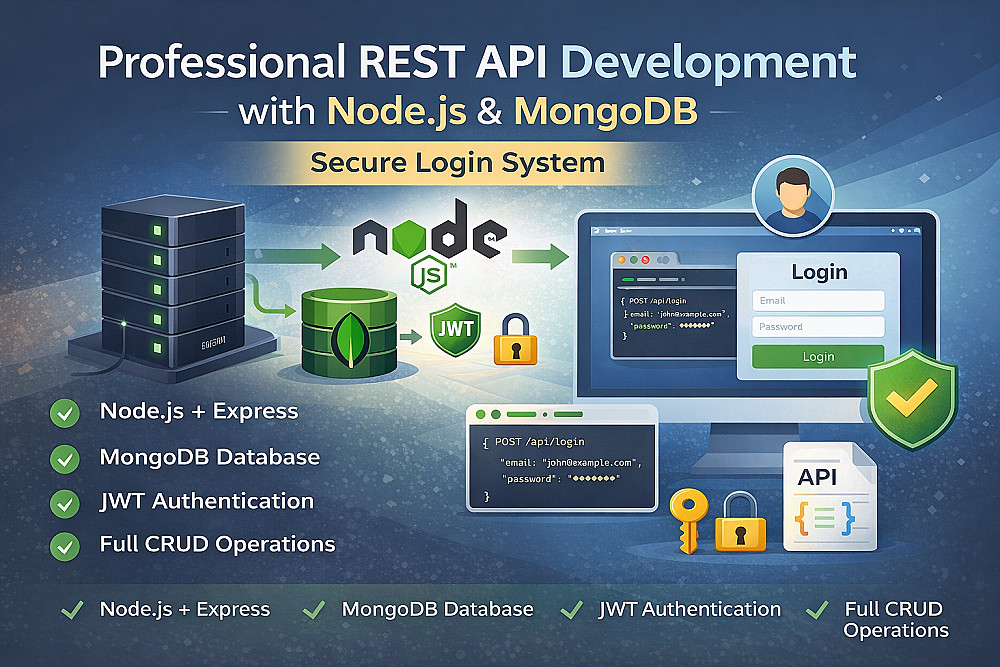Click the password line in standalone code window

coord(561,478)
